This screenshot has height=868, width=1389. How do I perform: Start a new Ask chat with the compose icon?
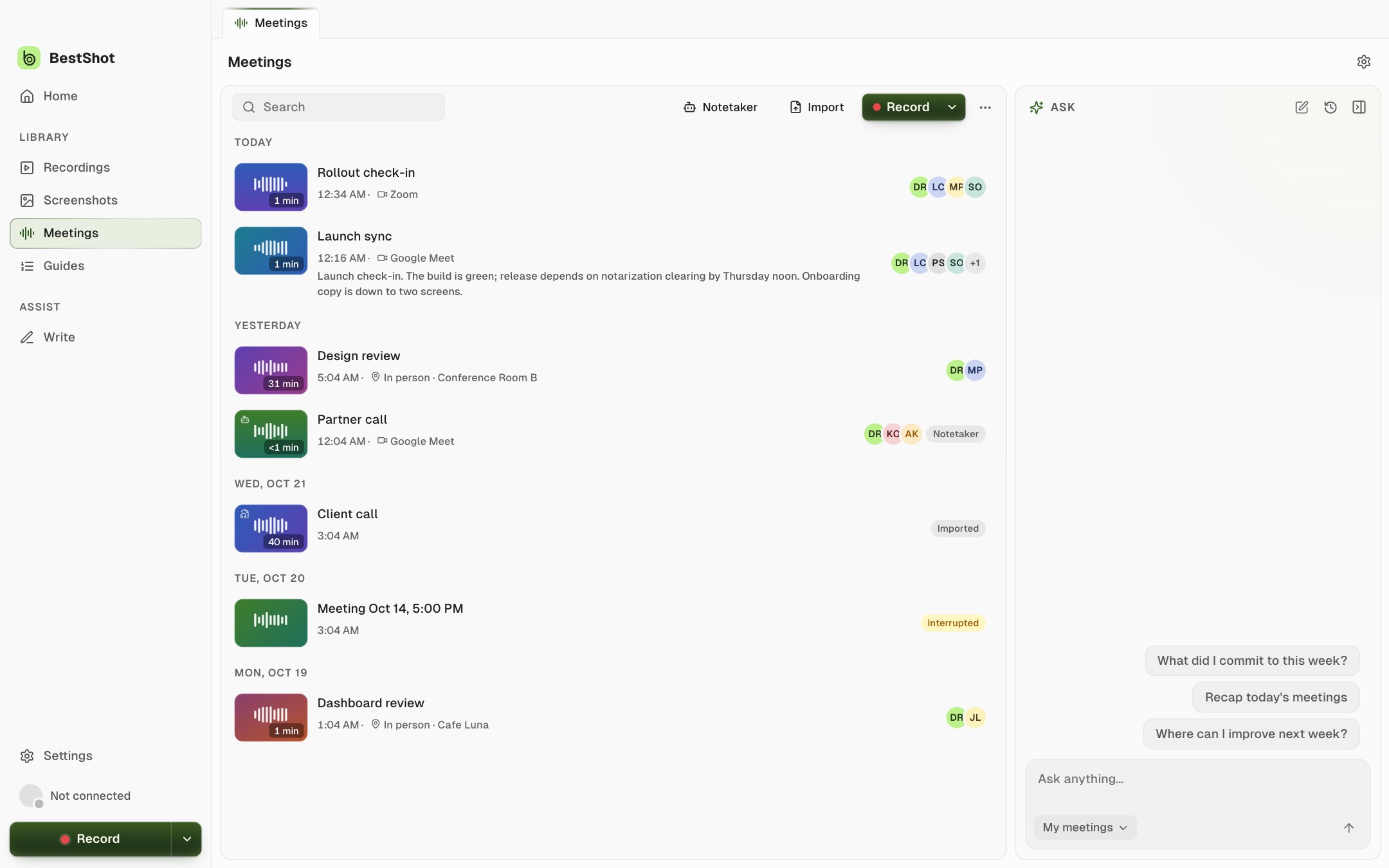point(1302,107)
